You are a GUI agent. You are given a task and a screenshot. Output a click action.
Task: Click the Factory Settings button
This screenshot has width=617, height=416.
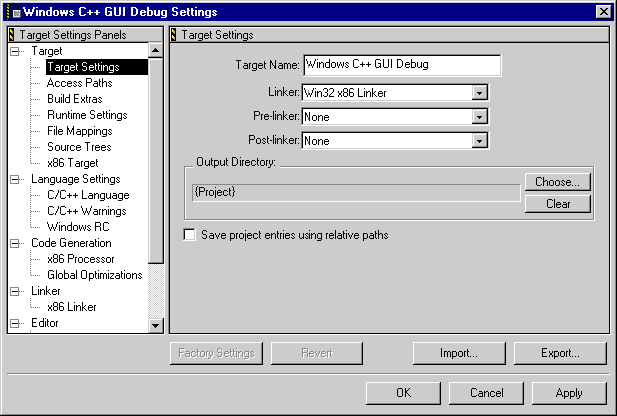point(216,353)
